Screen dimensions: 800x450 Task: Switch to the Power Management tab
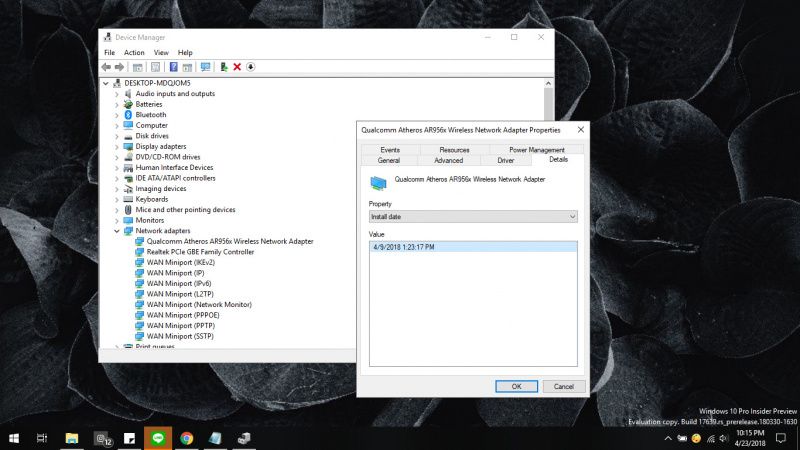click(x=537, y=149)
